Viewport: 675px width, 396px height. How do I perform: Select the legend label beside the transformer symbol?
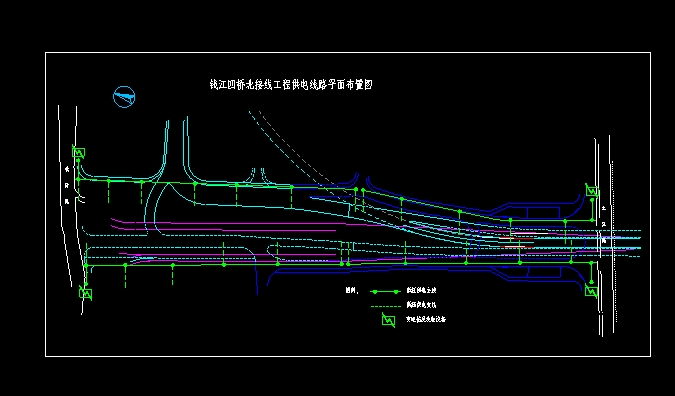click(426, 319)
